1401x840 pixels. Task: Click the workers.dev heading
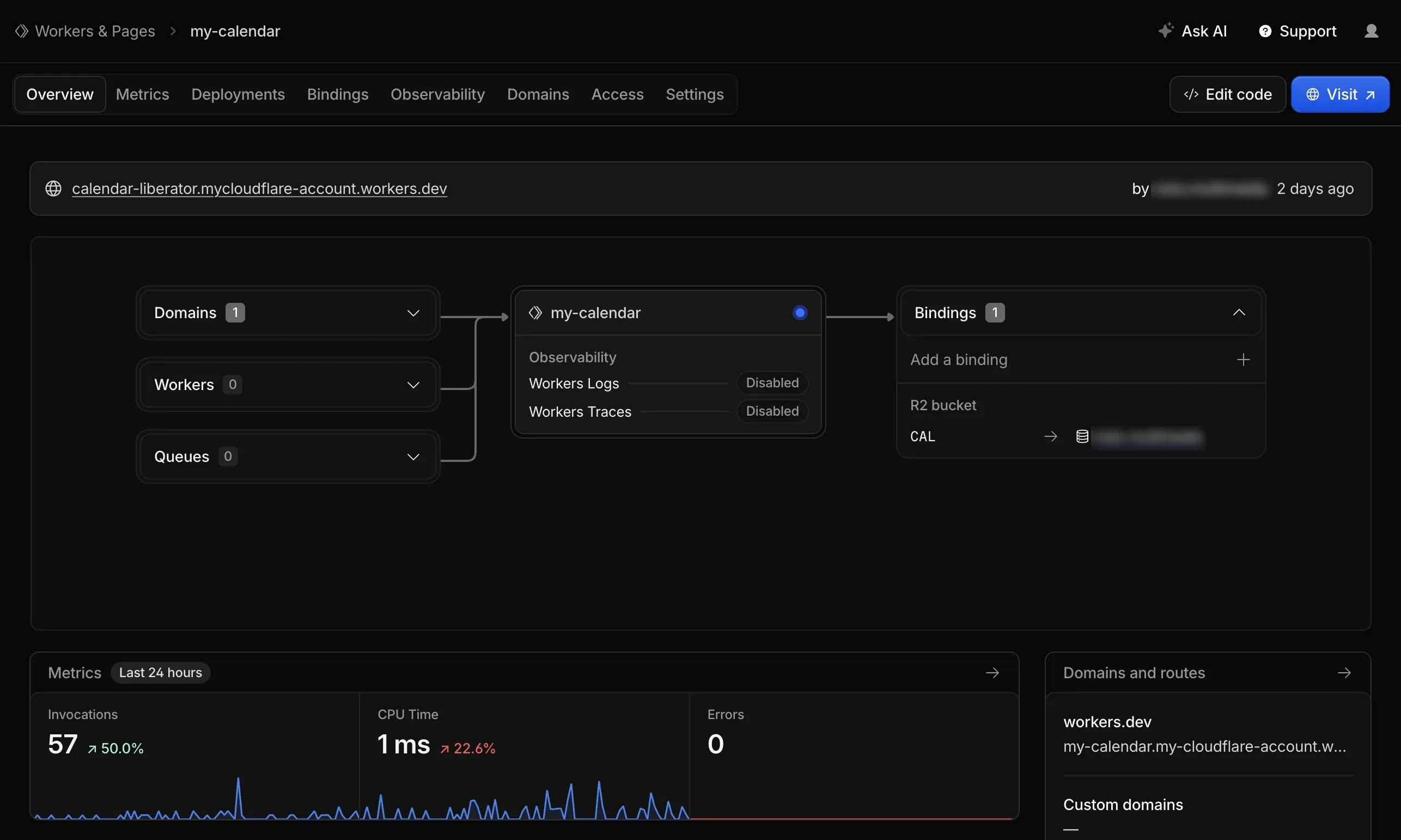point(1107,722)
